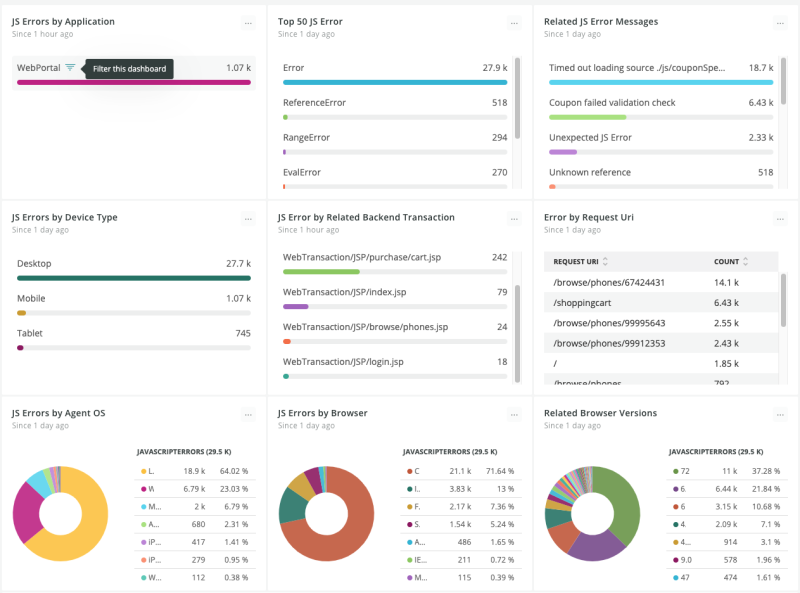Click the yellow color dot in Agent OS legend
The image size is (800, 593).
tap(144, 469)
